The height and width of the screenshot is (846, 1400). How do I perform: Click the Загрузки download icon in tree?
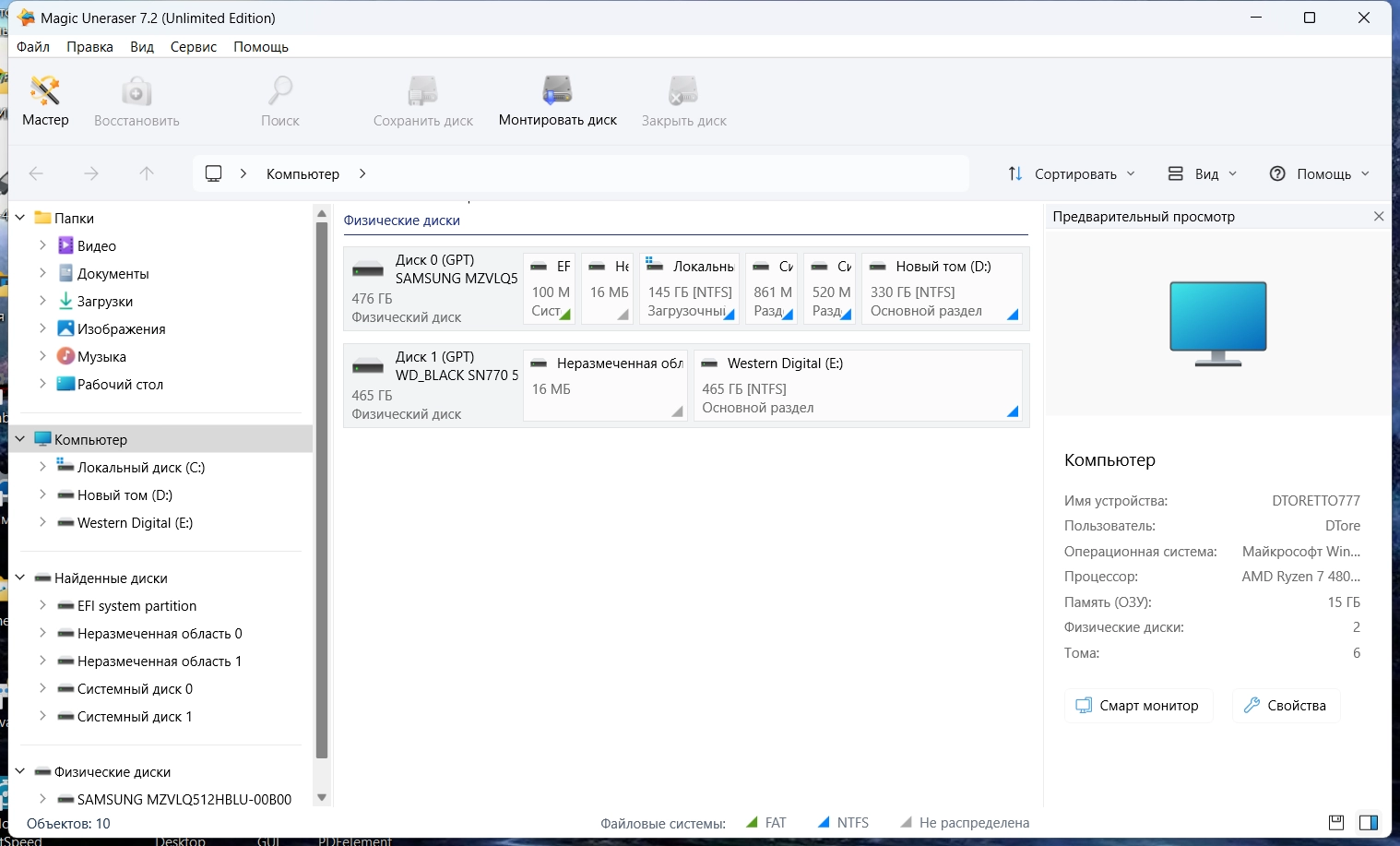tap(65, 301)
